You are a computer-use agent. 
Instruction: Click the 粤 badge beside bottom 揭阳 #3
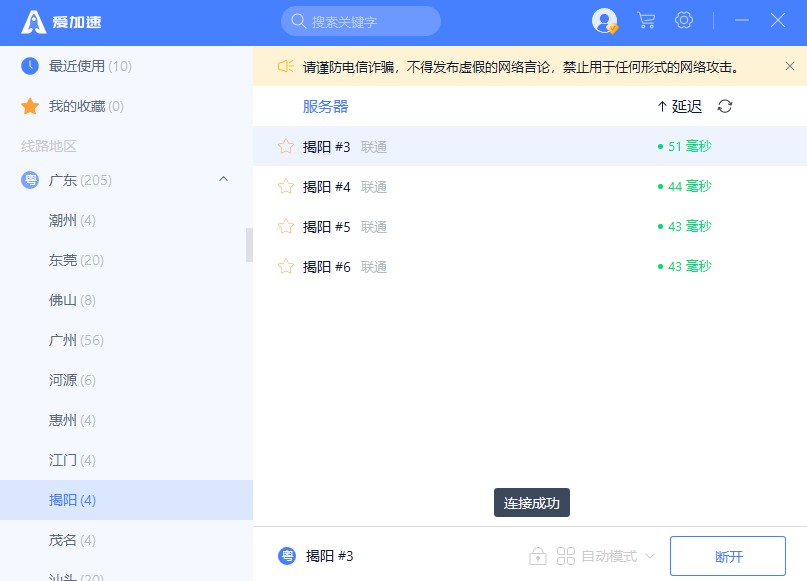[x=287, y=556]
